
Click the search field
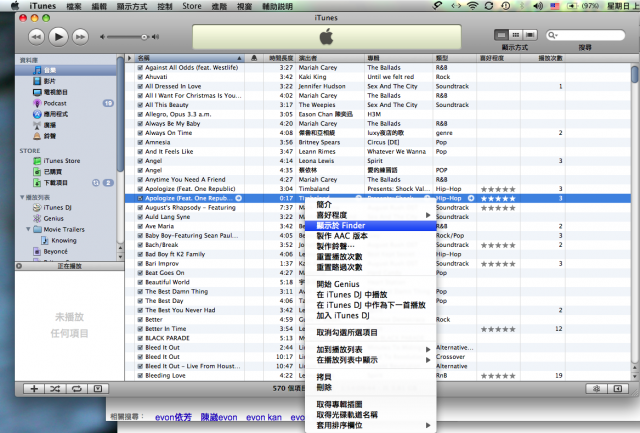point(585,35)
